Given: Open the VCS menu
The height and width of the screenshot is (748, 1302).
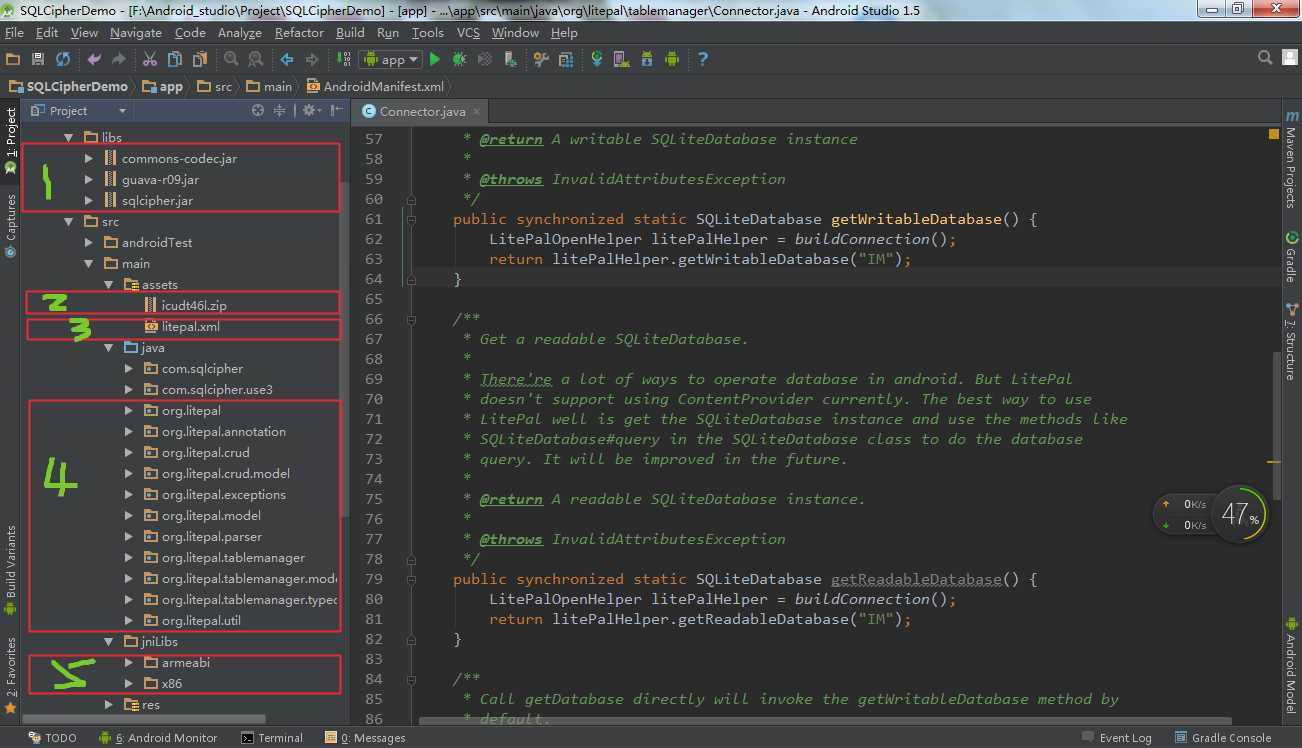Looking at the screenshot, I should [x=468, y=32].
